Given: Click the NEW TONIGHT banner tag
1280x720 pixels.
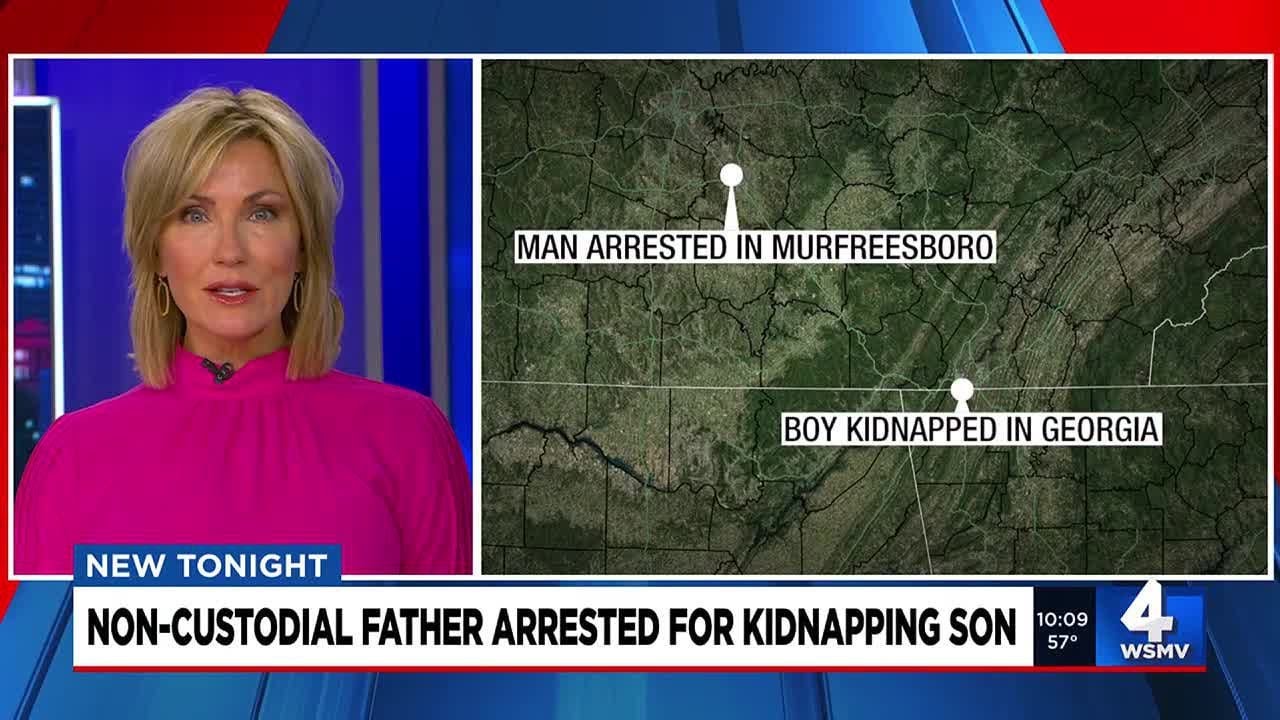Looking at the screenshot, I should coord(207,565).
